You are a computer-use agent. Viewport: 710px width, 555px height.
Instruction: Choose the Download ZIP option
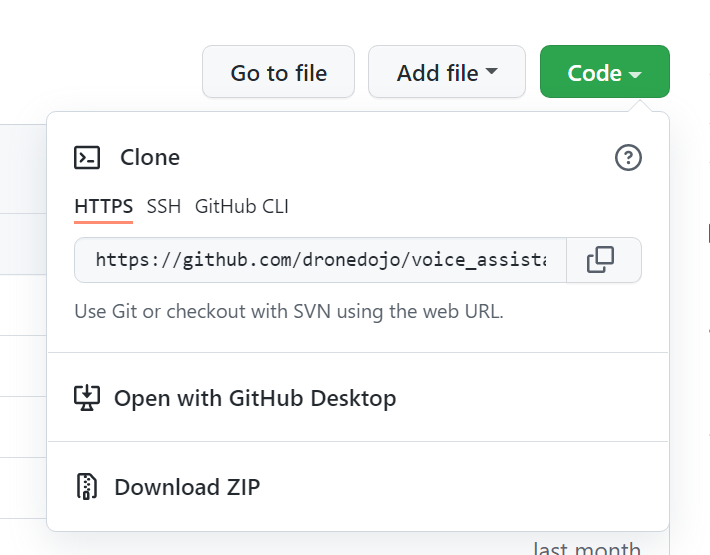coord(358,487)
